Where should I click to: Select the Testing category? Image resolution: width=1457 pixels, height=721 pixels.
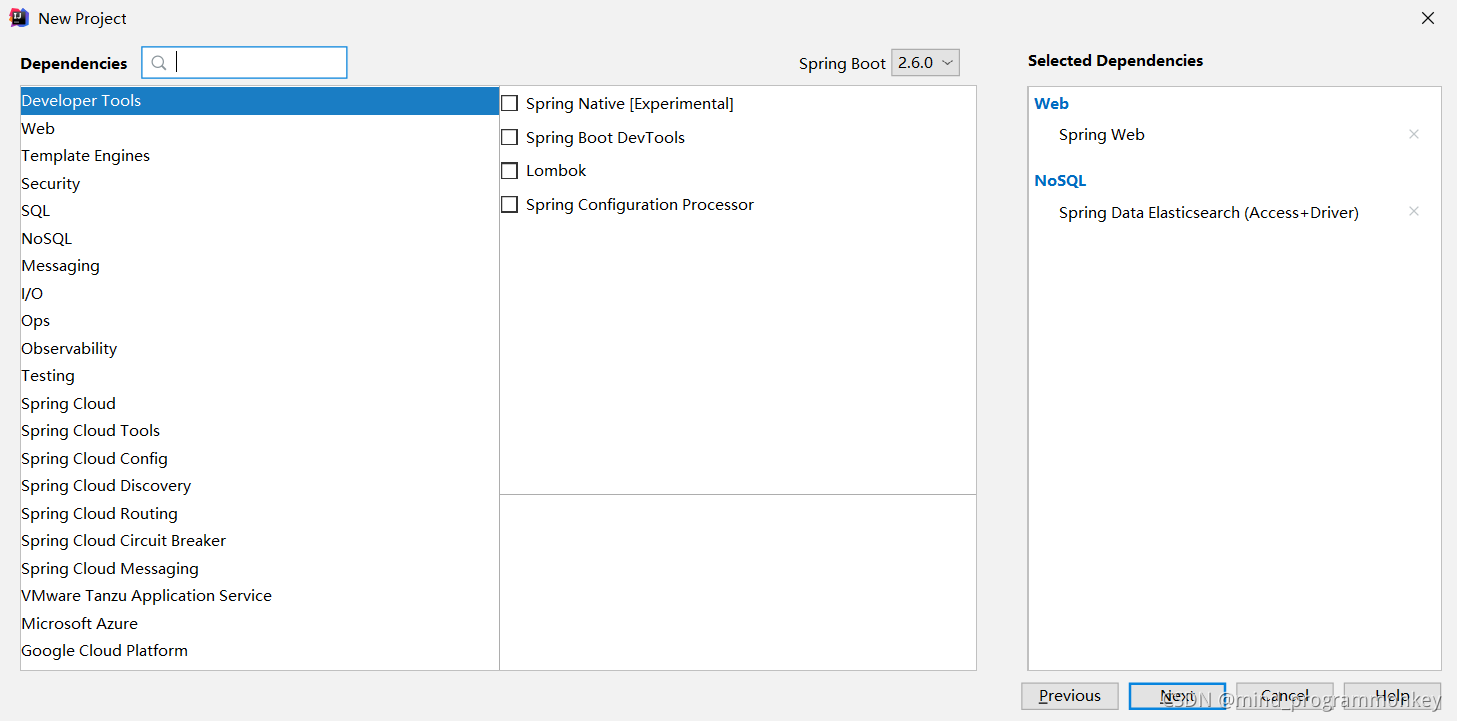260,376
